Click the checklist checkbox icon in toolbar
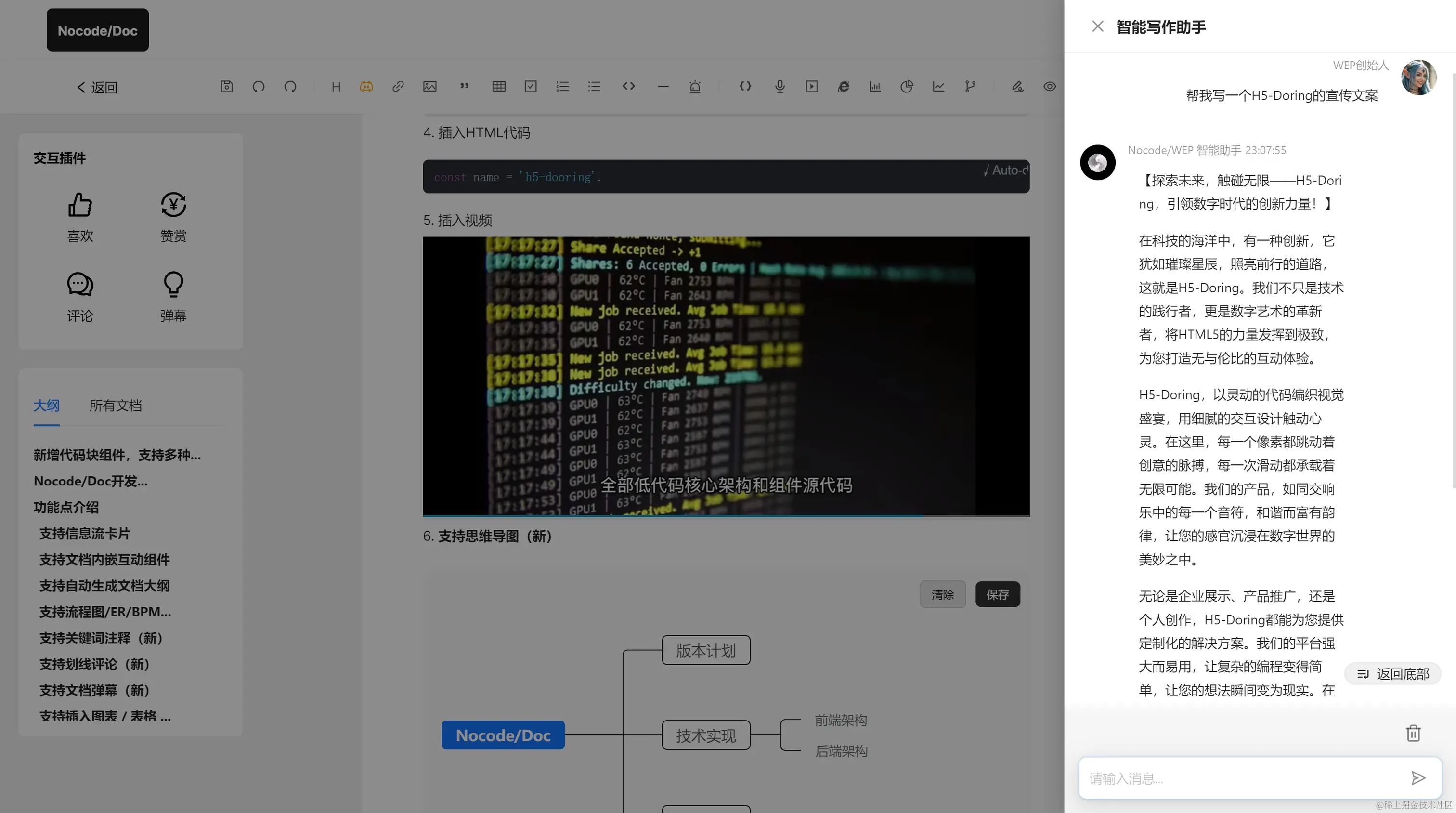Viewport: 1456px width, 813px height. [530, 87]
